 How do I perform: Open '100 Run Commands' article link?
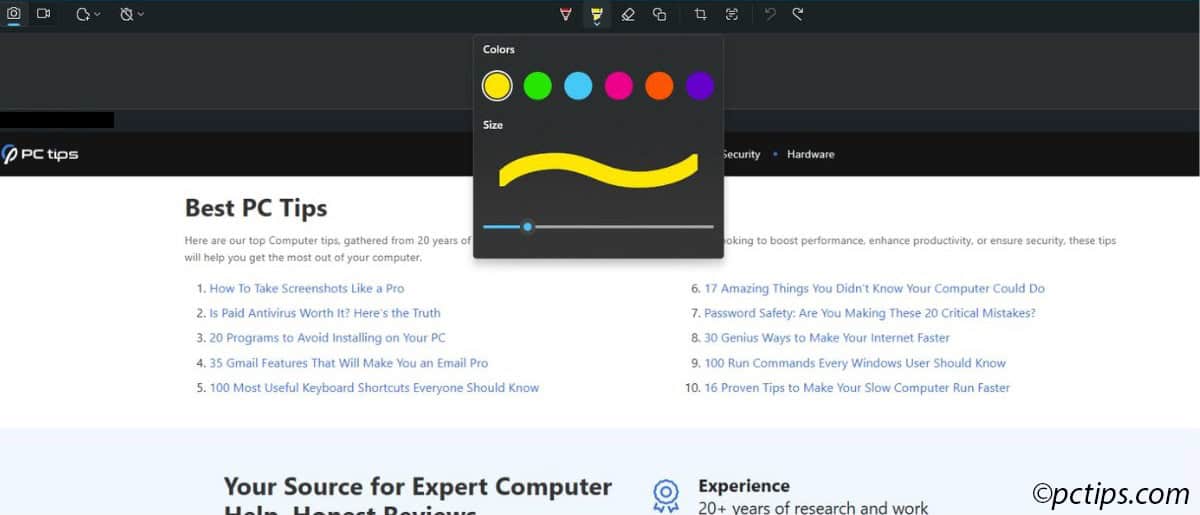click(x=855, y=363)
